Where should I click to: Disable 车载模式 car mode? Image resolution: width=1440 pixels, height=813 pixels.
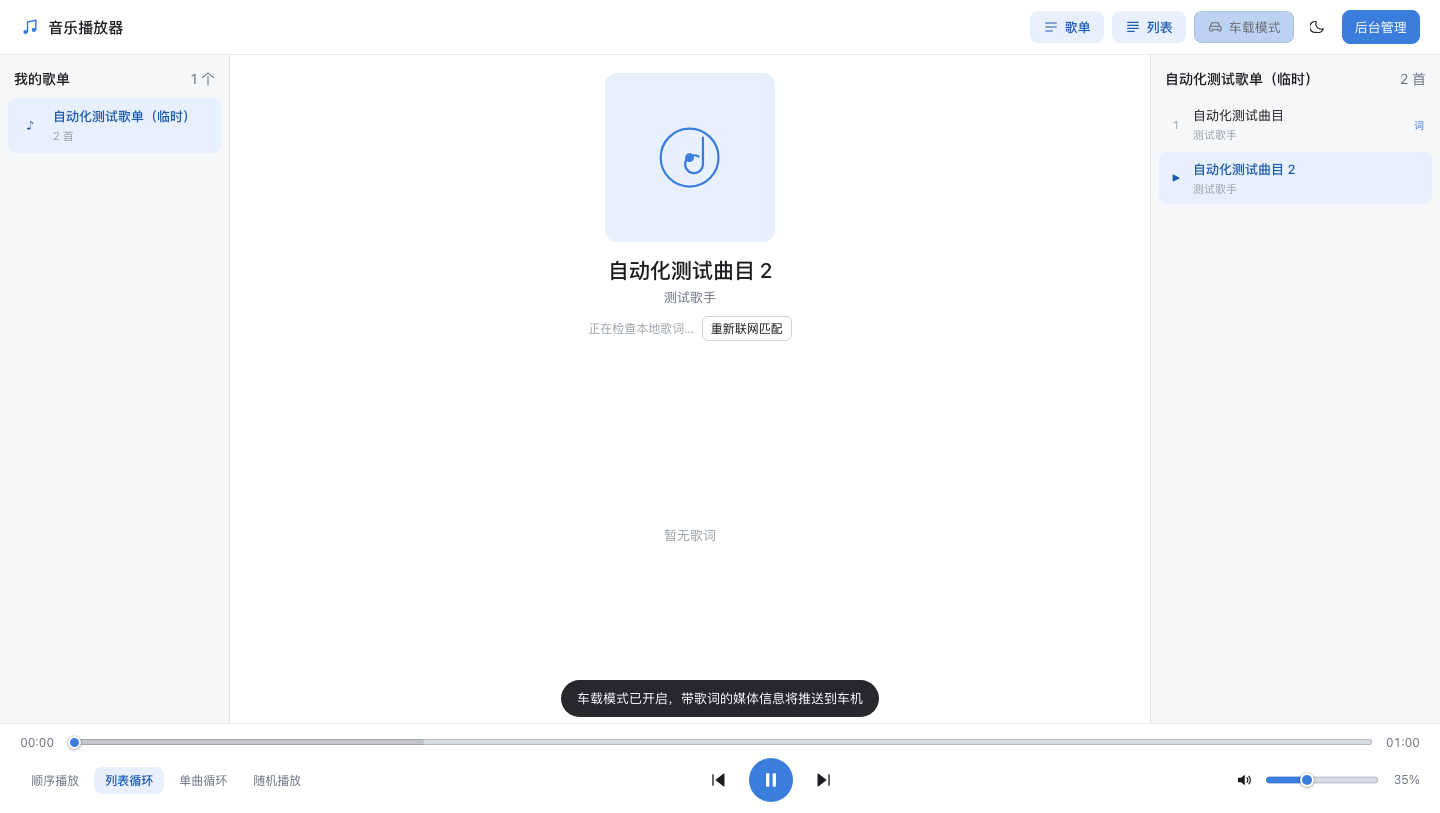[1244, 27]
